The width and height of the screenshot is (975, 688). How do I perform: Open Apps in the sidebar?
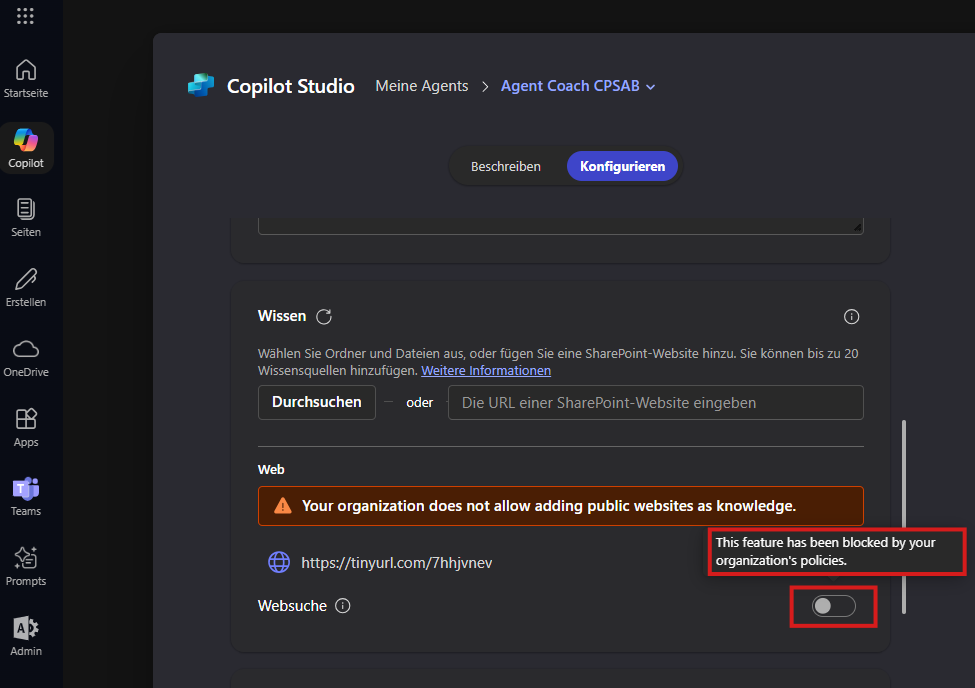(x=25, y=427)
